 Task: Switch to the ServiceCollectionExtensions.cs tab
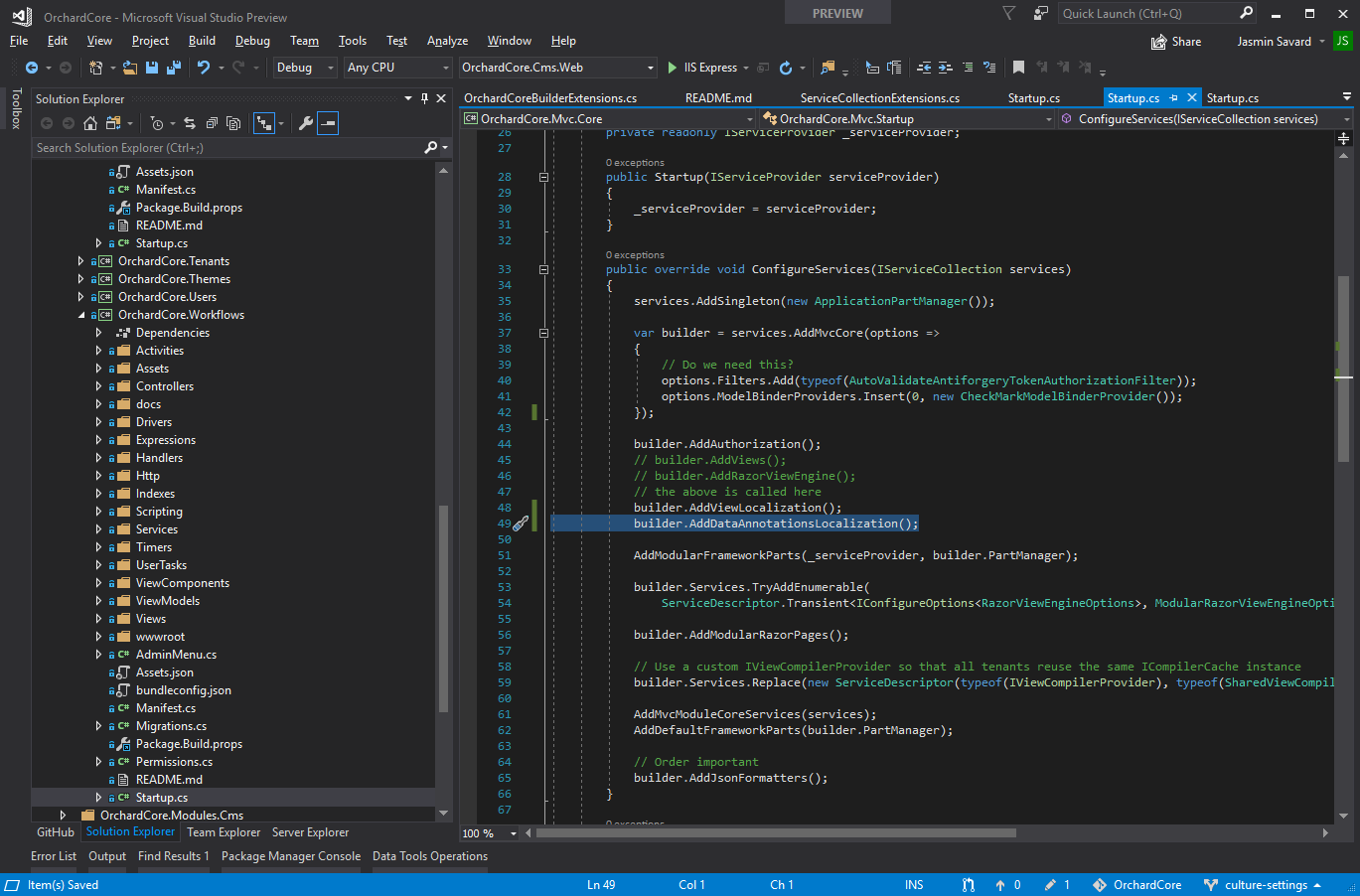(879, 98)
